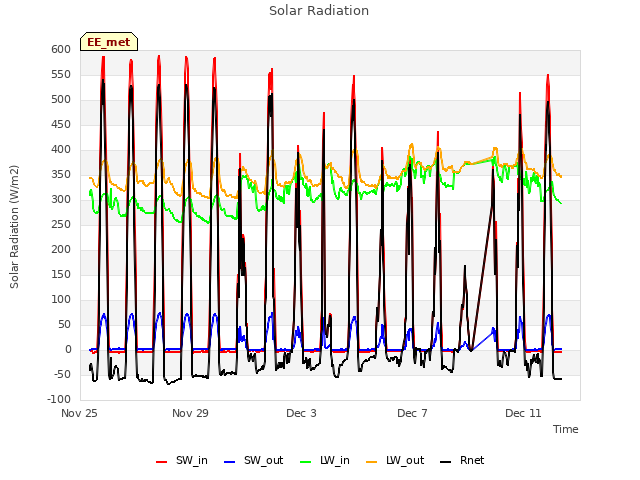The height and width of the screenshot is (480, 640).
Task: Click the orange LW_out legend swatch
Action: coord(372,462)
